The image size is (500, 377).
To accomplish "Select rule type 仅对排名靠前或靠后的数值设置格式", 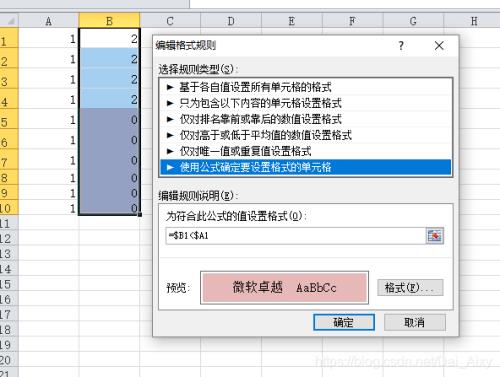I will coord(305,119).
